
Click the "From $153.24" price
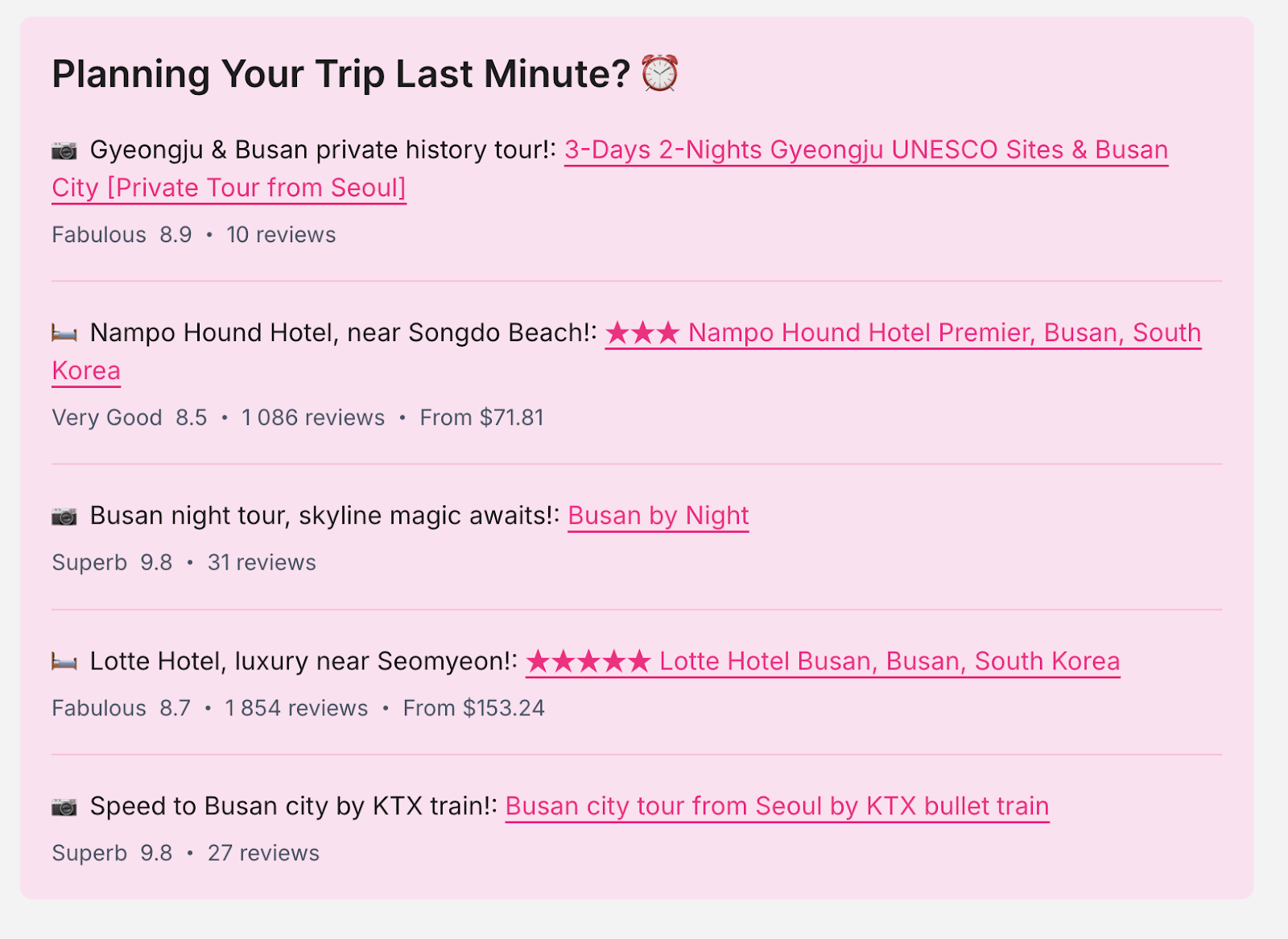473,708
